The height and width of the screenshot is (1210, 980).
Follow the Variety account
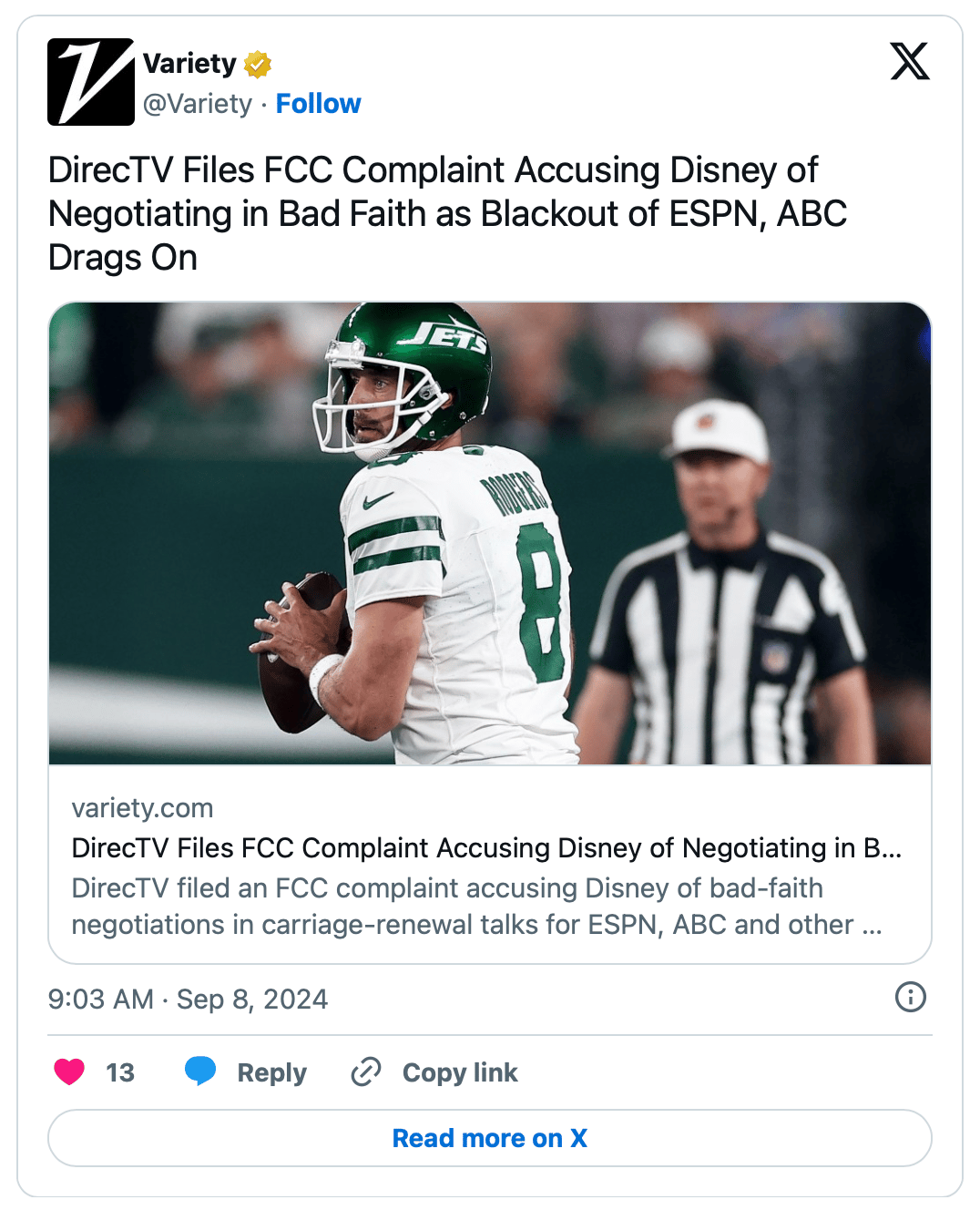pyautogui.click(x=318, y=104)
